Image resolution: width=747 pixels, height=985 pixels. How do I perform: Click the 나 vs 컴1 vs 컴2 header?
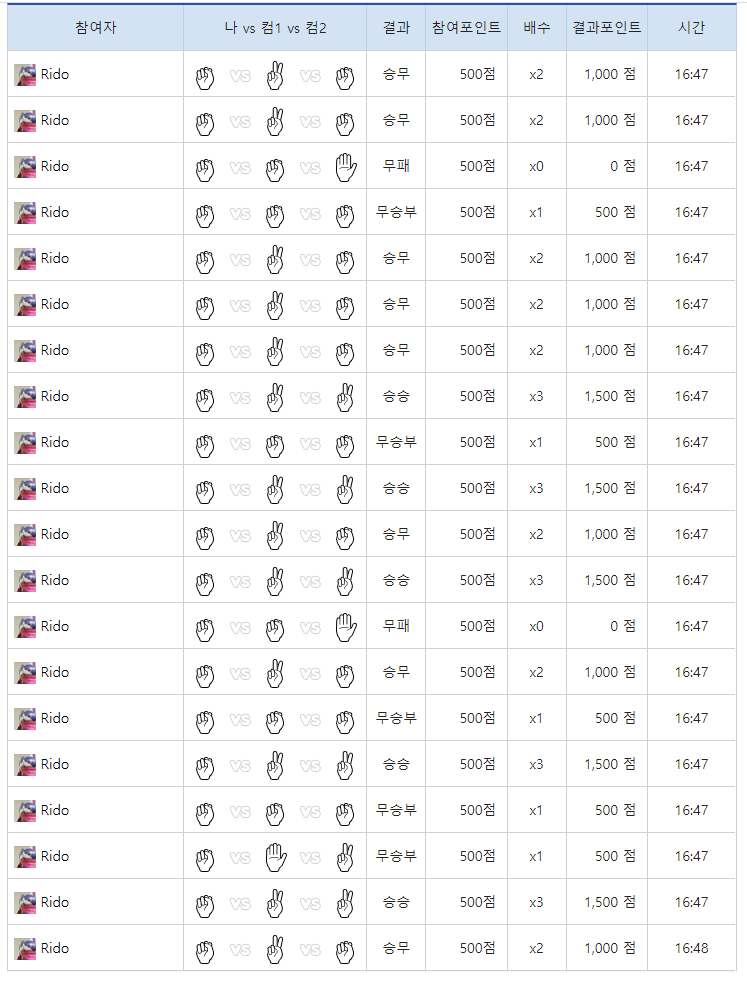(275, 28)
